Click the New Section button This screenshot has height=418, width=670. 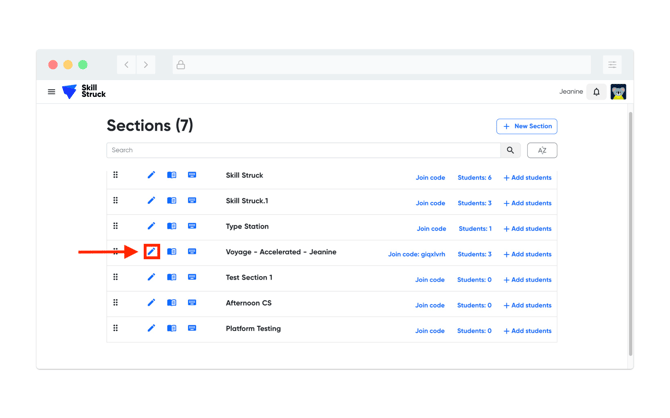[527, 126]
